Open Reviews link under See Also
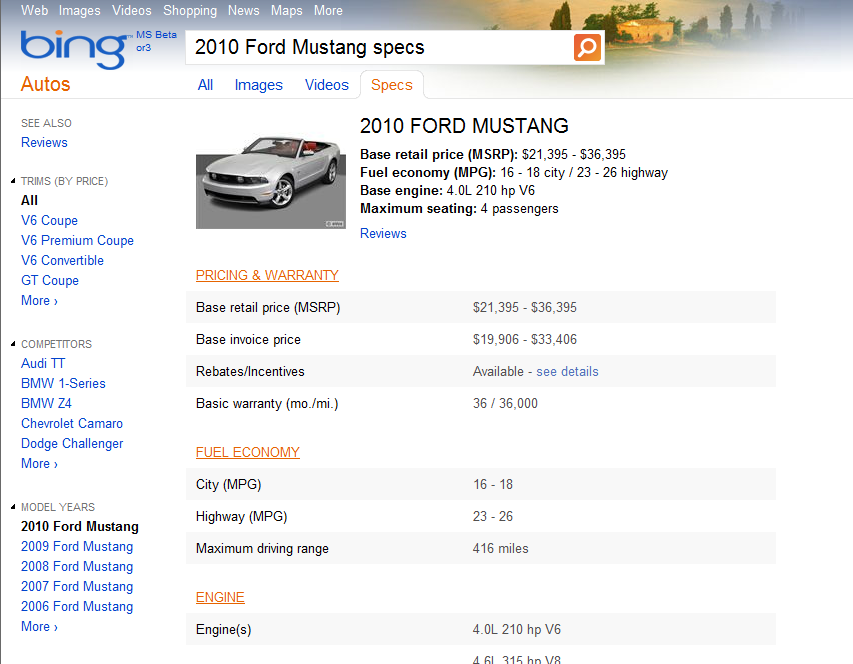This screenshot has height=664, width=853. pyautogui.click(x=44, y=143)
